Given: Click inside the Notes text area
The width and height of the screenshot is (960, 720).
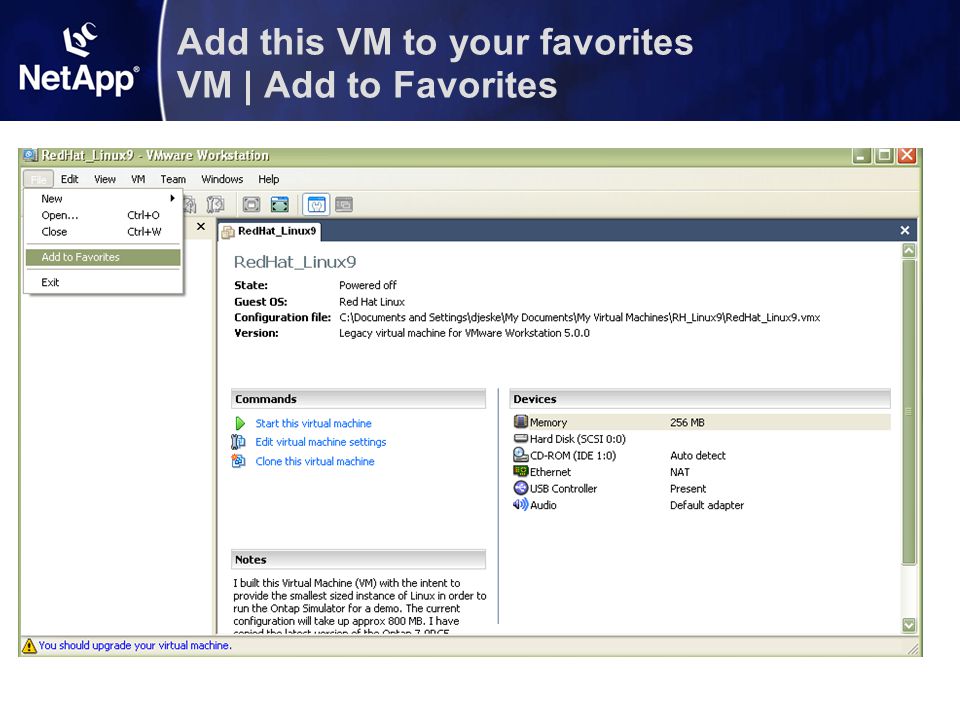Looking at the screenshot, I should 359,604.
